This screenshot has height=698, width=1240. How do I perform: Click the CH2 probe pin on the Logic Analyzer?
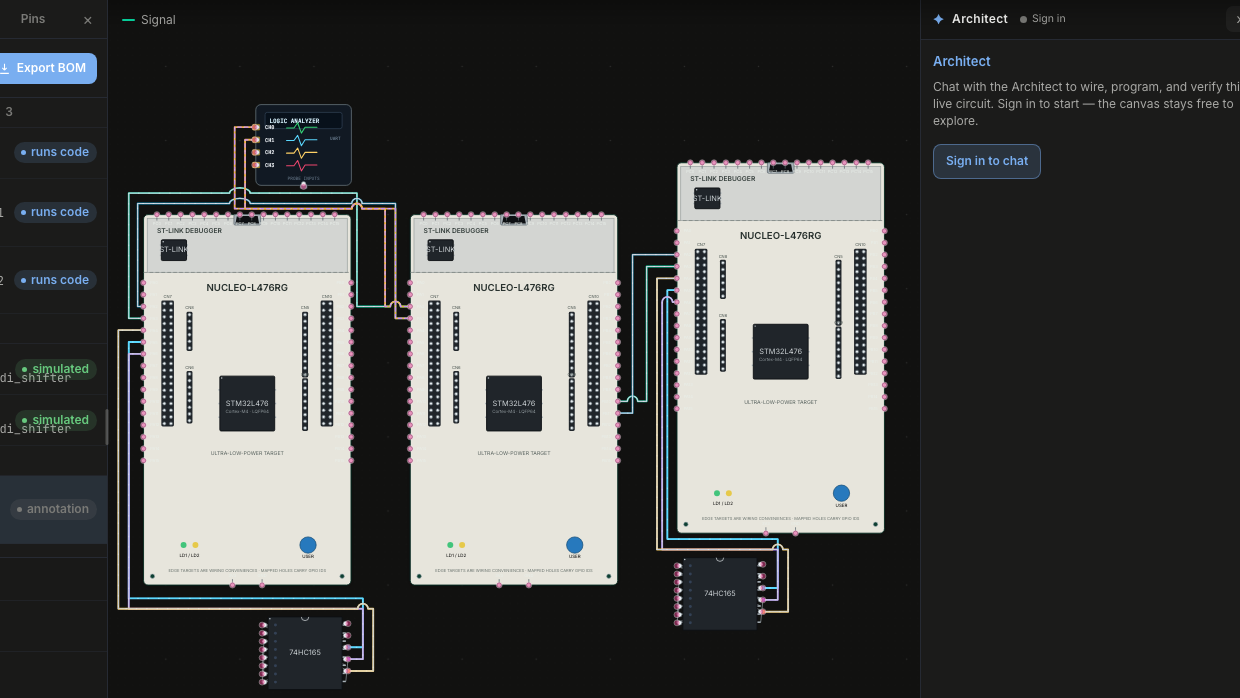[x=256, y=152]
